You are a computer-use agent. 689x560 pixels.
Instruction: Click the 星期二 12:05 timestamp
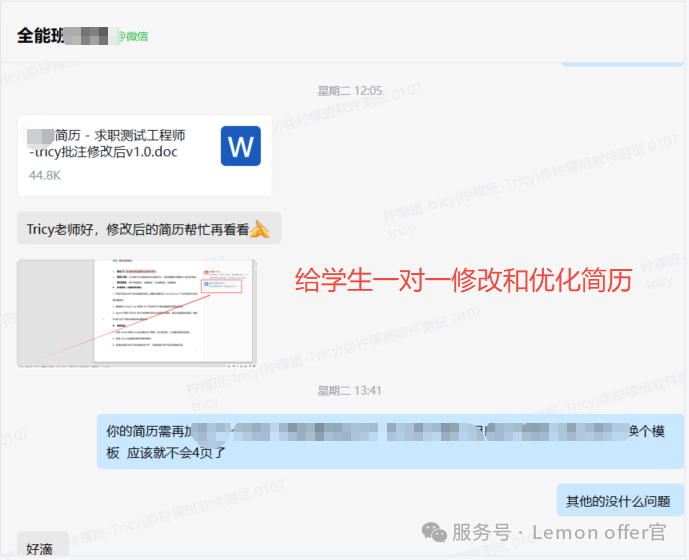349,90
